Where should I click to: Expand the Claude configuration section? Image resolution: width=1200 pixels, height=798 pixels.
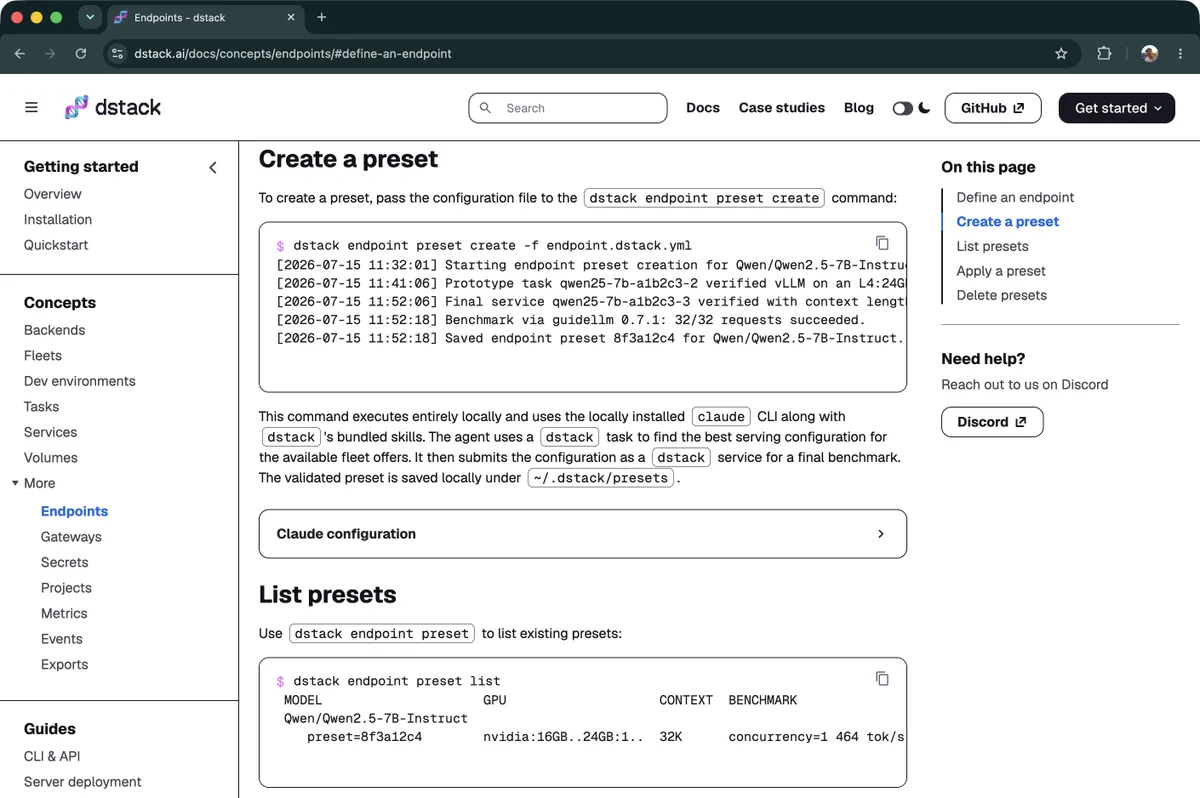pos(583,534)
